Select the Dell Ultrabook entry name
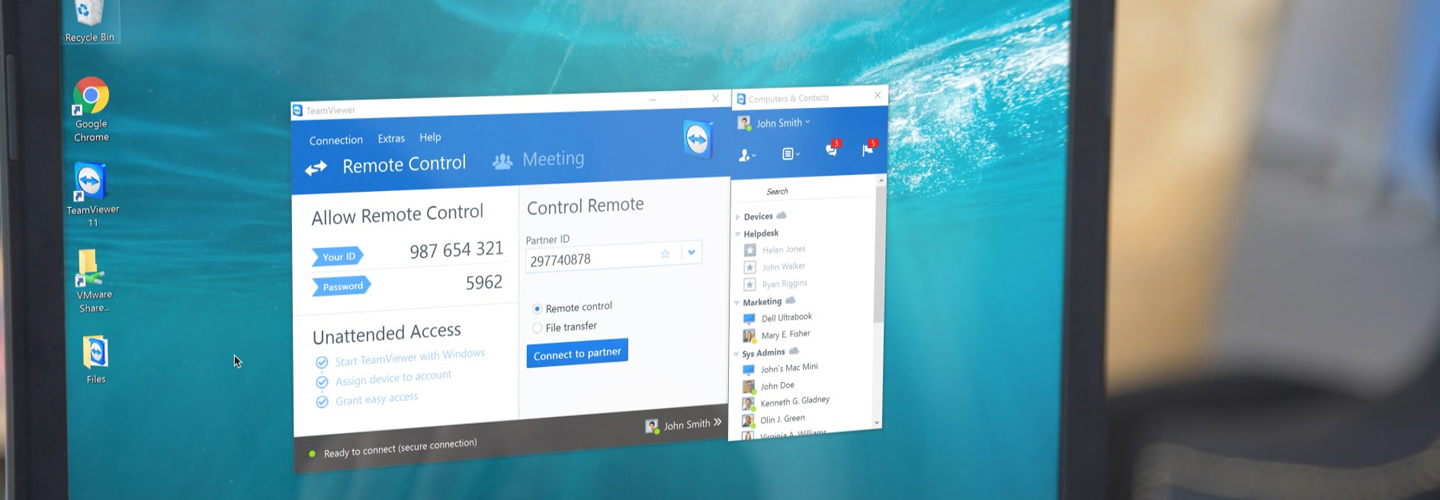This screenshot has width=1440, height=500. [x=787, y=318]
